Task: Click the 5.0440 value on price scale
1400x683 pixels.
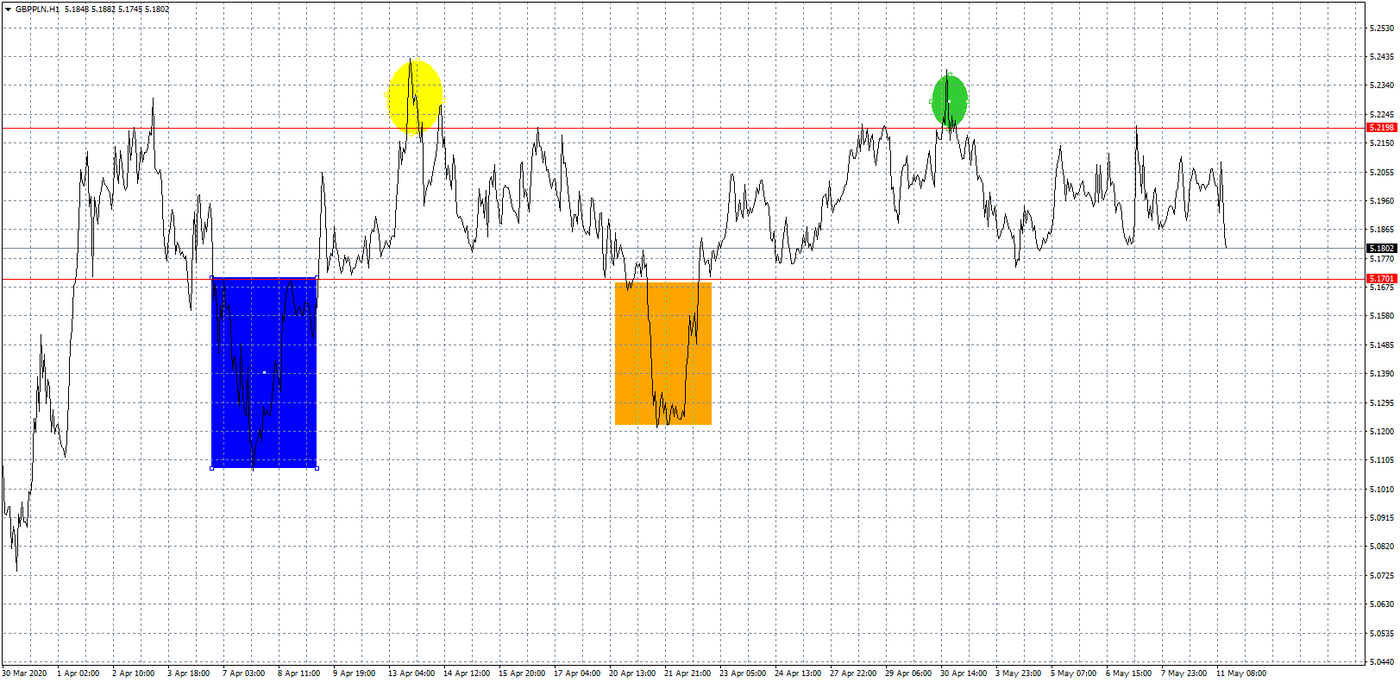Action: pos(1381,661)
